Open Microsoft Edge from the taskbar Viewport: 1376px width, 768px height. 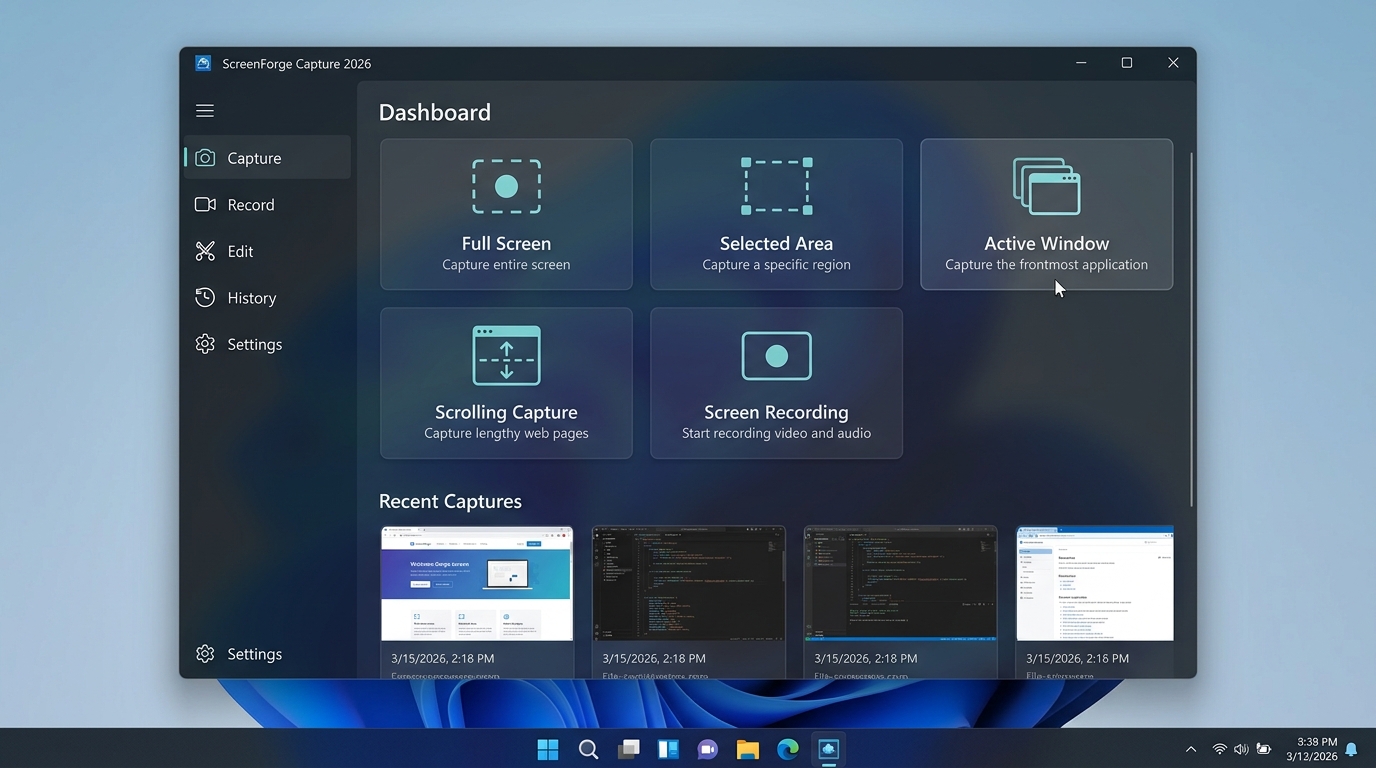[788, 749]
